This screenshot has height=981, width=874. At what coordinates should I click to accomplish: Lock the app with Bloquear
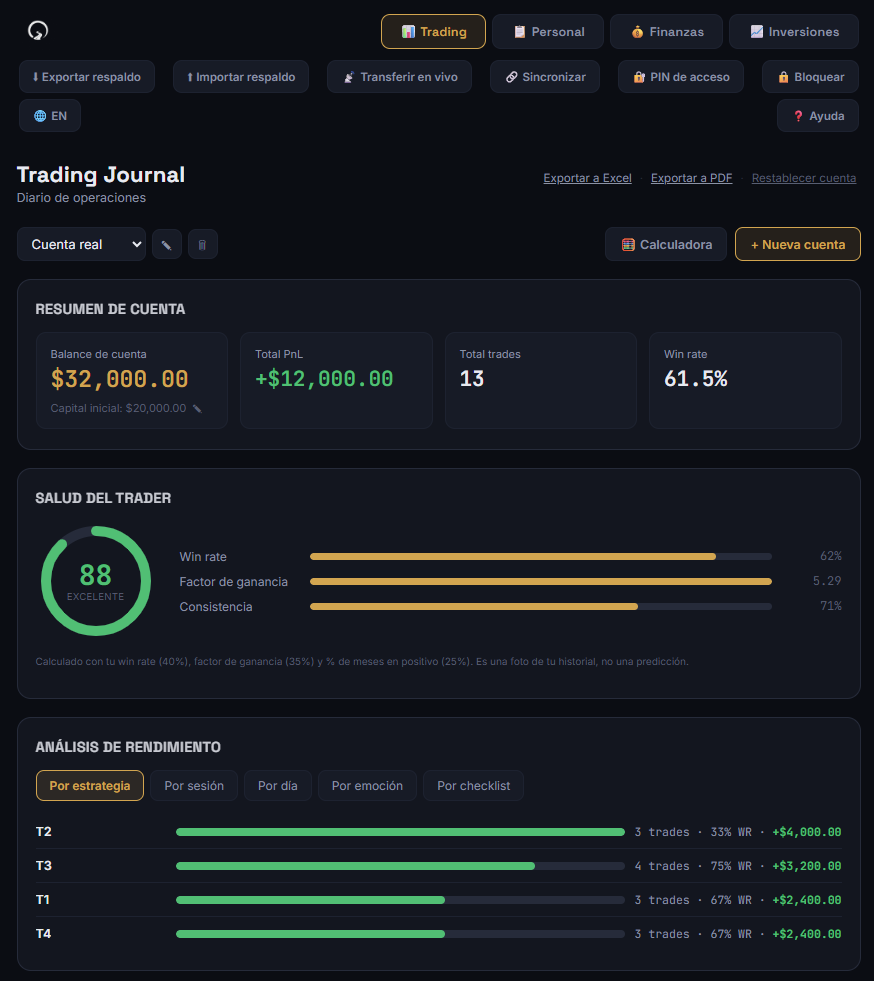tap(810, 77)
